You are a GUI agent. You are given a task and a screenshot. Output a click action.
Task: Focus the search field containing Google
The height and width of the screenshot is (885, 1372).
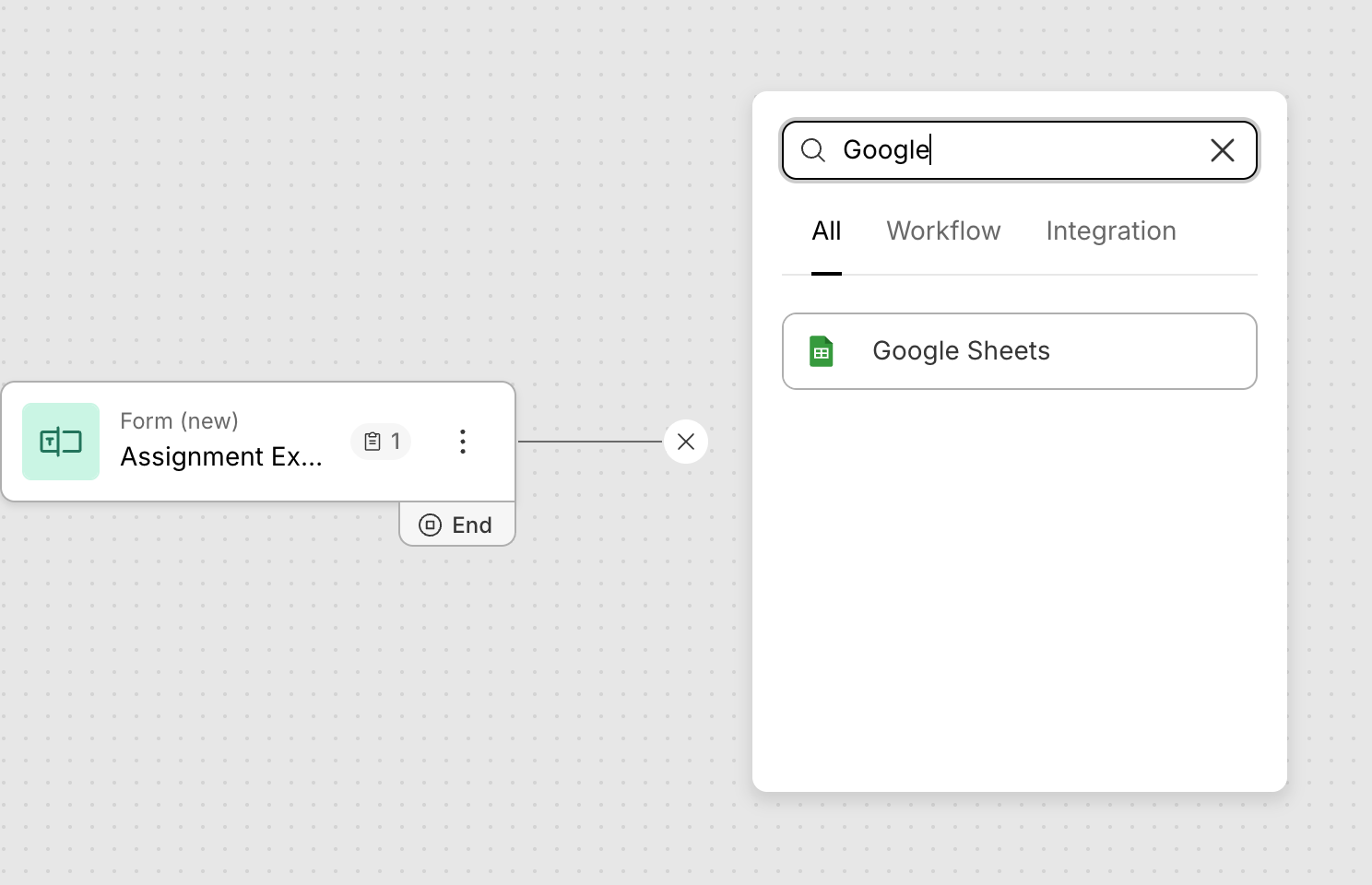[x=1014, y=150]
